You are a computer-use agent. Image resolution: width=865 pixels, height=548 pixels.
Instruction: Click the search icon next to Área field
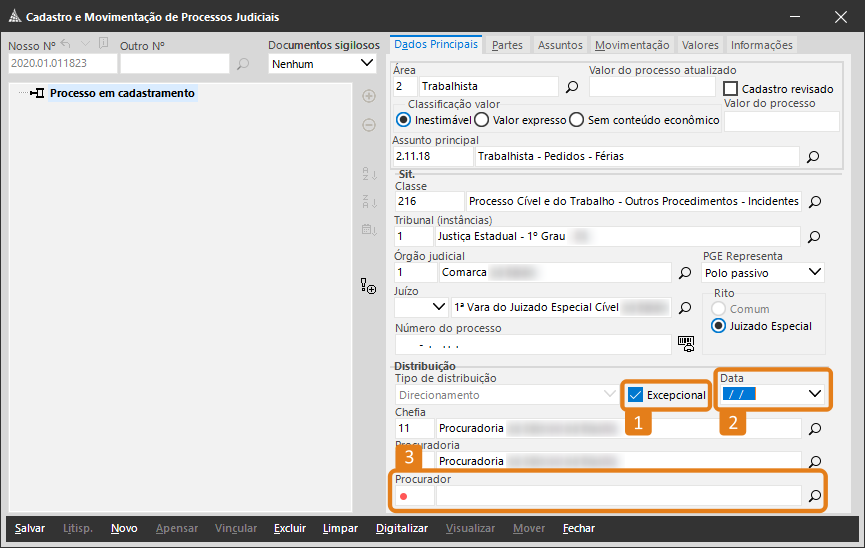coord(572,87)
